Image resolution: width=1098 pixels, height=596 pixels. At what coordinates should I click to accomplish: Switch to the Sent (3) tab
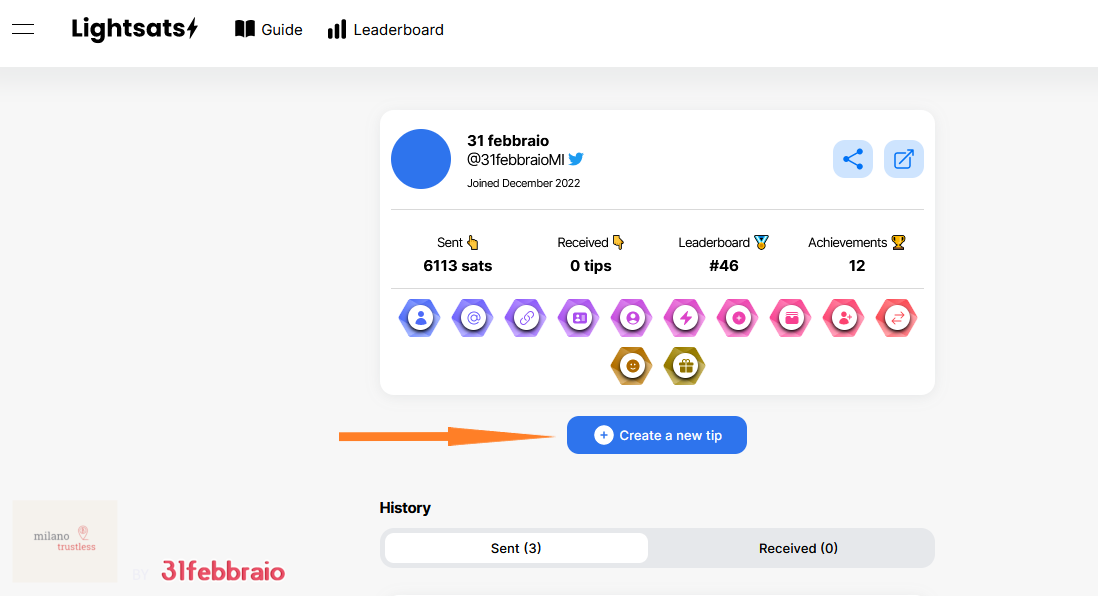tap(516, 548)
